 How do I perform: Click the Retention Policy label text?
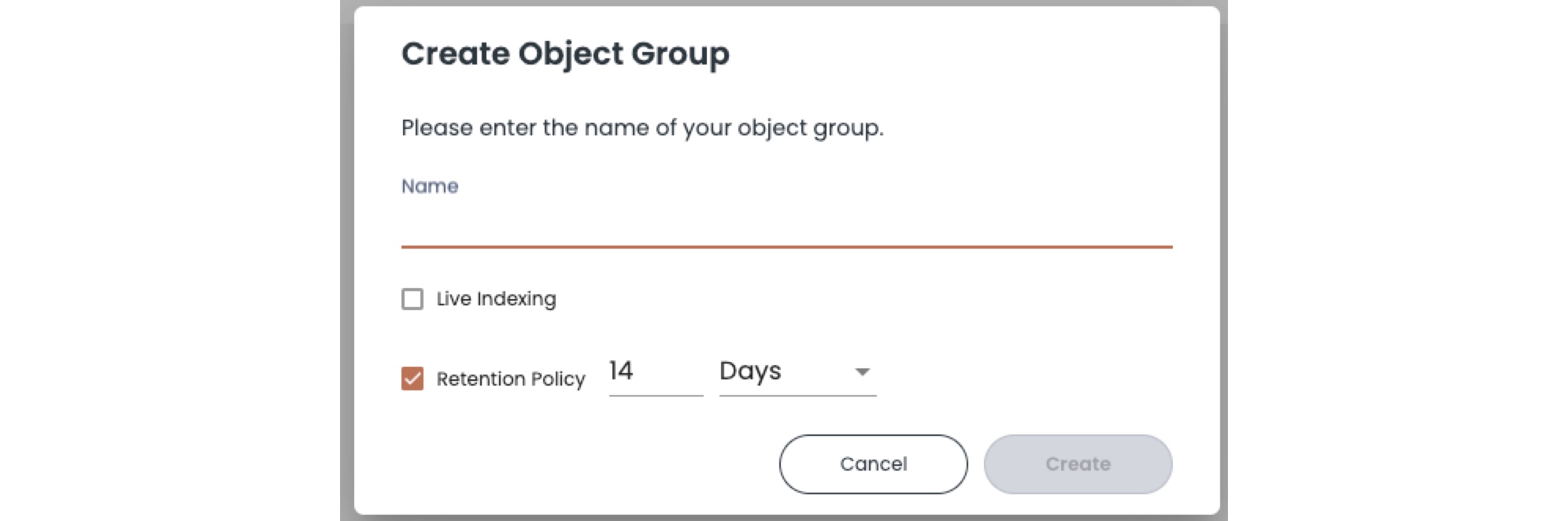(511, 379)
